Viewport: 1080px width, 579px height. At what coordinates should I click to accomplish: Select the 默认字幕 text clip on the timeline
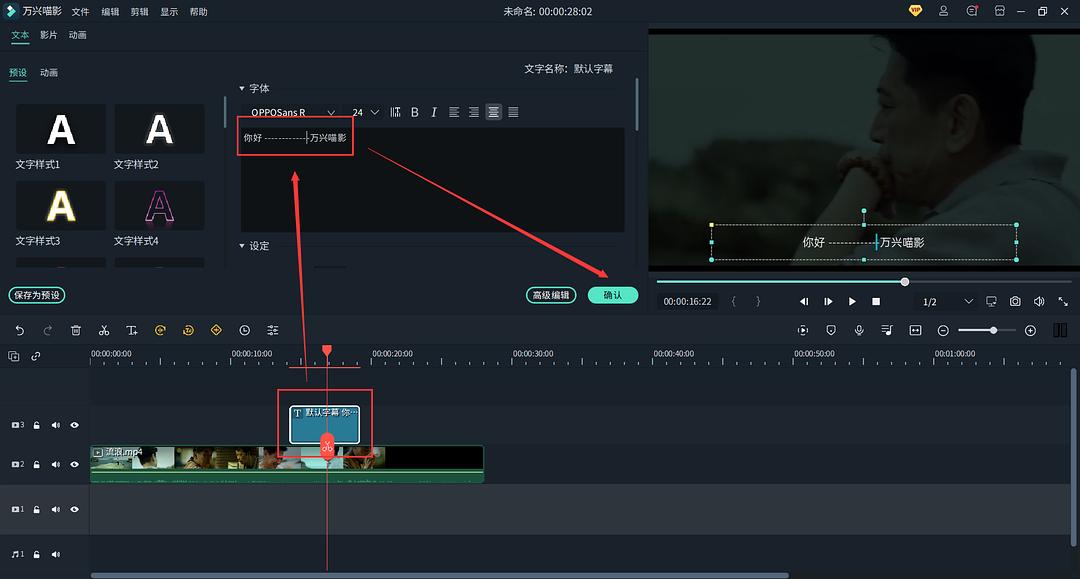pos(324,424)
